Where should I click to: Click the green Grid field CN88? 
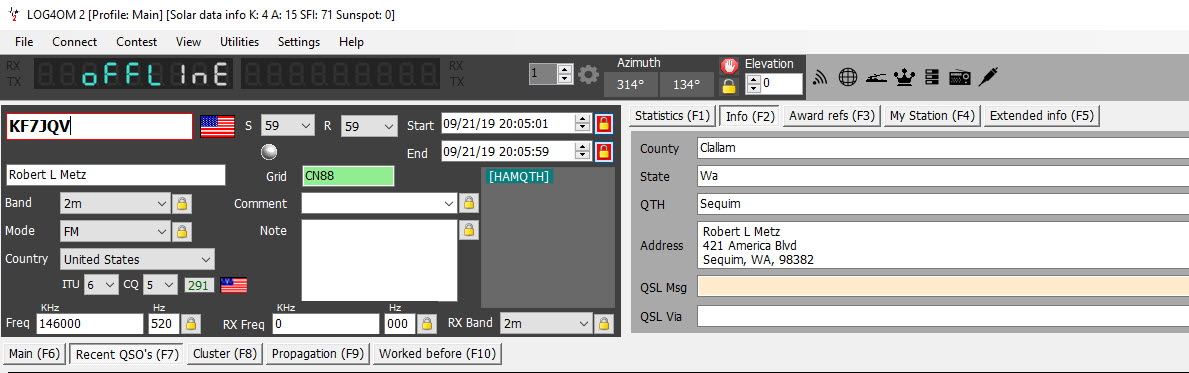point(348,176)
